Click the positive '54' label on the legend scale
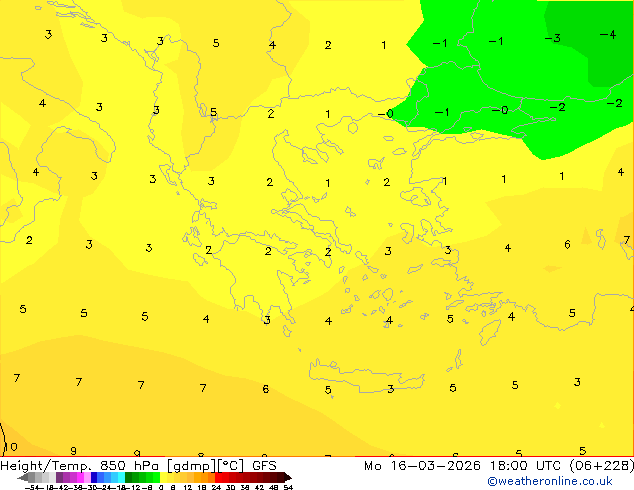This screenshot has width=634, height=490. tap(288, 487)
